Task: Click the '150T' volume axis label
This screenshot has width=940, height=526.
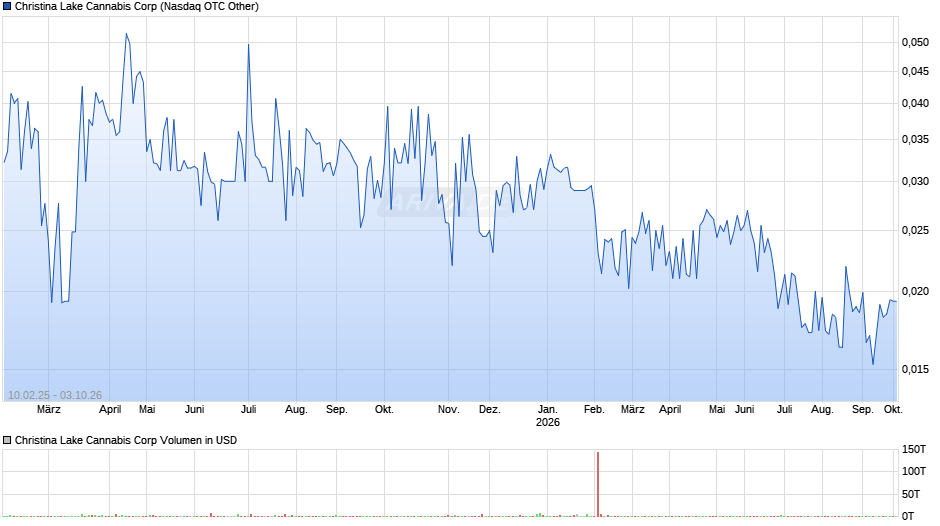Action: (914, 449)
